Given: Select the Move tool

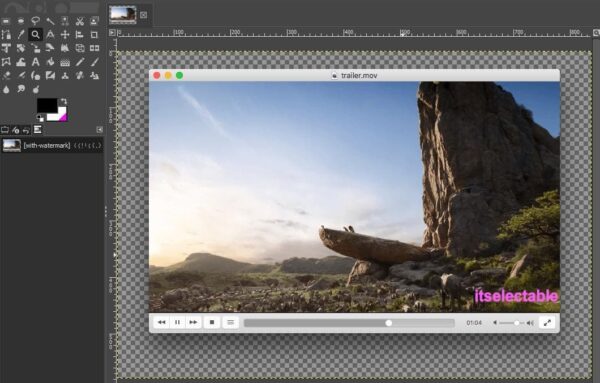Looking at the screenshot, I should click(65, 35).
